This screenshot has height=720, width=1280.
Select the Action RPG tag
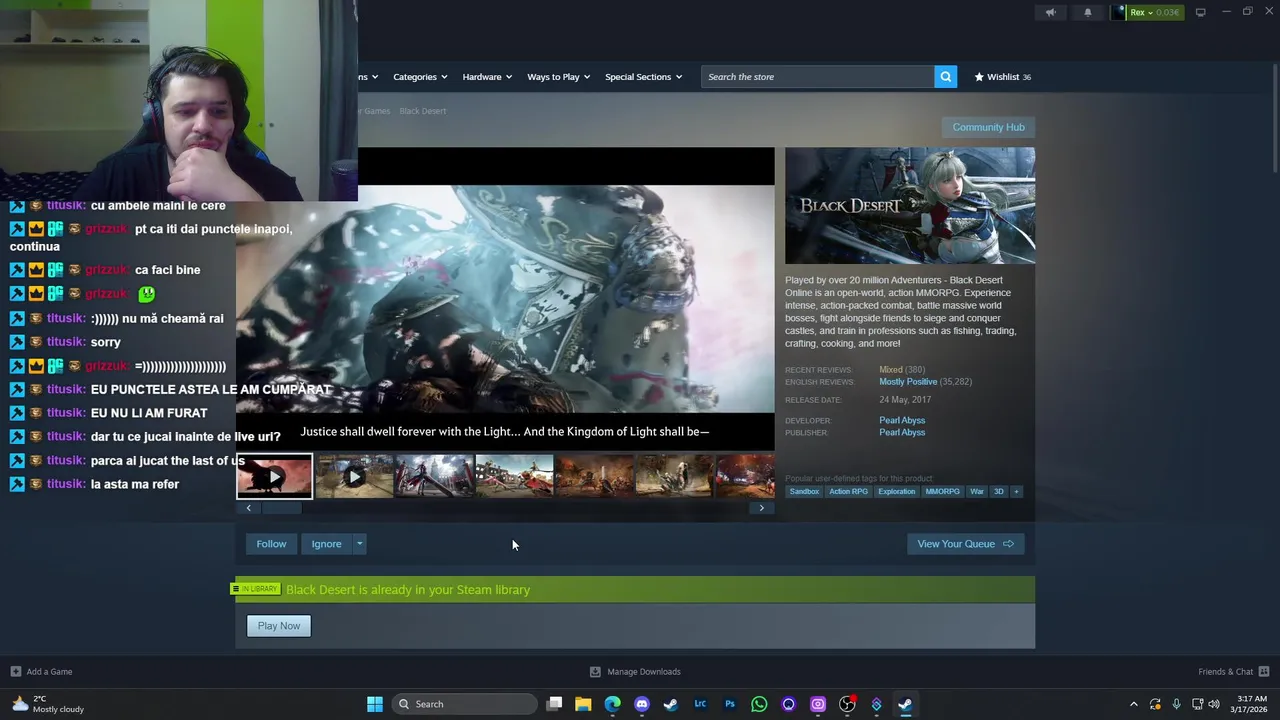[x=848, y=492]
